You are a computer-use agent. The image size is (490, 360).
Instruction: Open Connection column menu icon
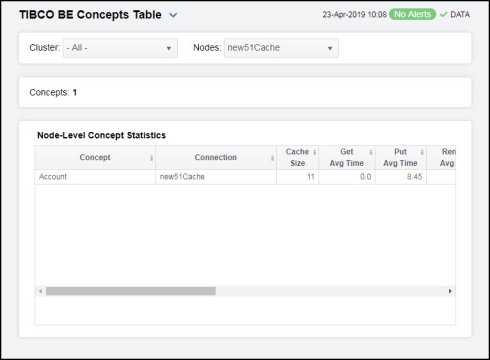click(272, 158)
